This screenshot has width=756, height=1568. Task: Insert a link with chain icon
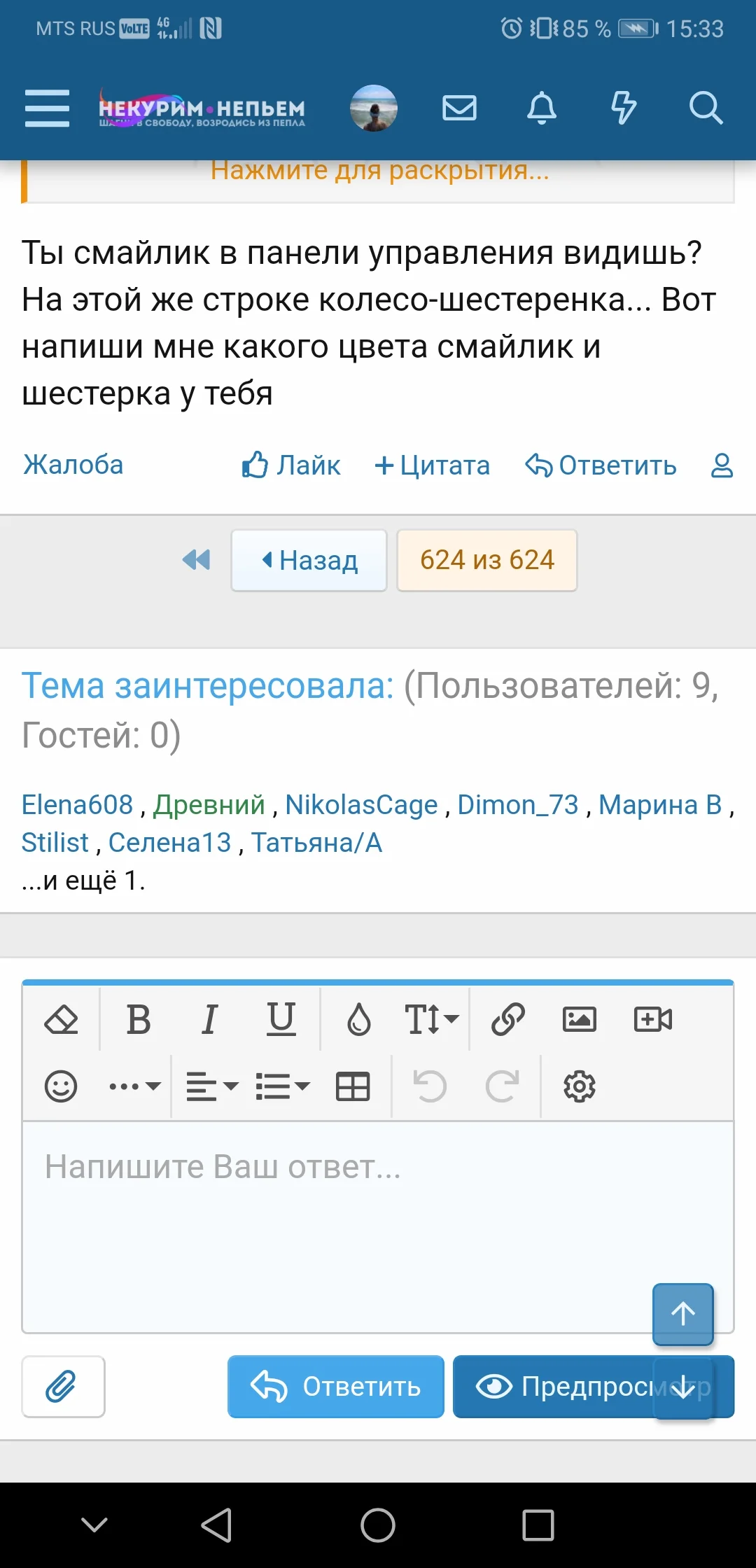click(x=508, y=1019)
